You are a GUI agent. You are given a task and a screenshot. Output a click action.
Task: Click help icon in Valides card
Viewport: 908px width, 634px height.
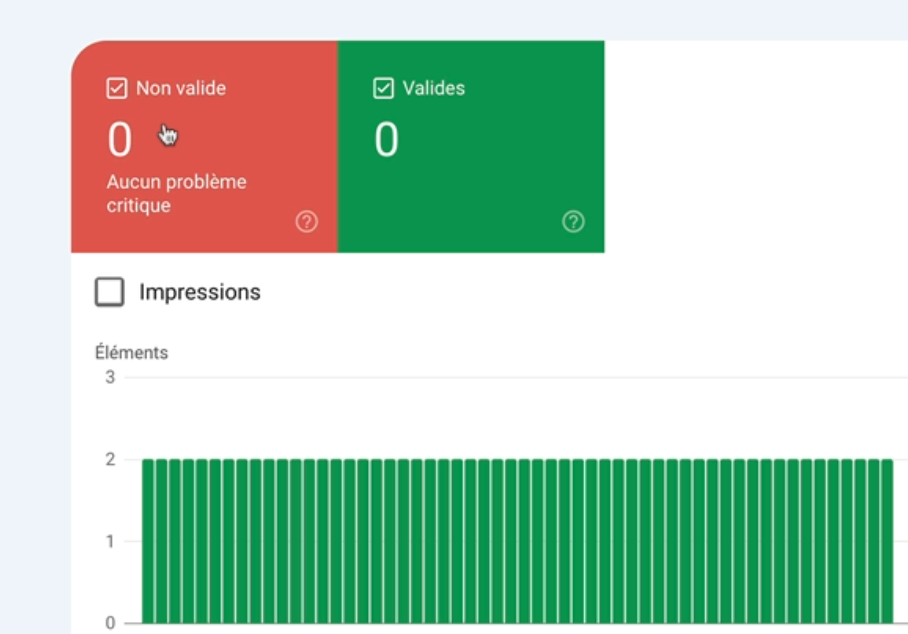(573, 222)
